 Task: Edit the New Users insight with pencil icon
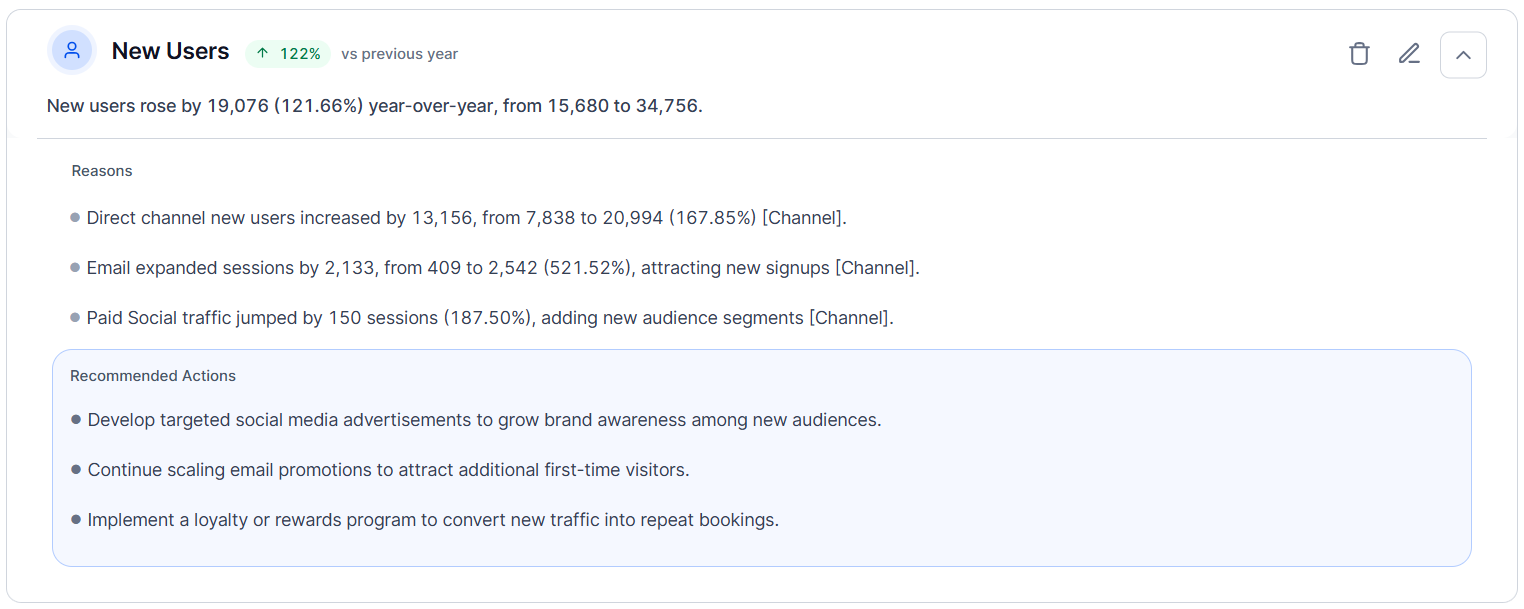(1409, 54)
